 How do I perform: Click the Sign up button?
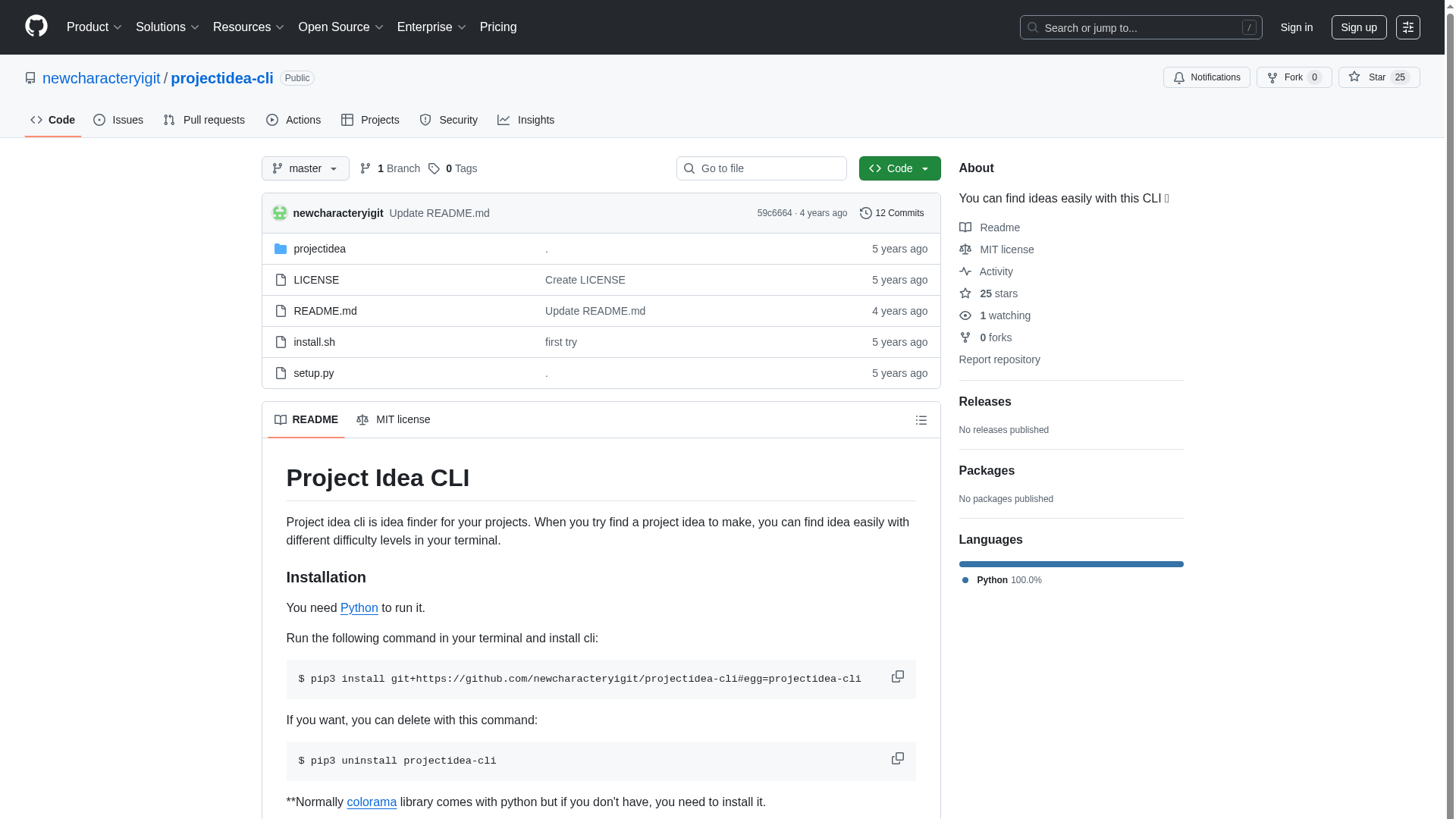click(x=1358, y=27)
